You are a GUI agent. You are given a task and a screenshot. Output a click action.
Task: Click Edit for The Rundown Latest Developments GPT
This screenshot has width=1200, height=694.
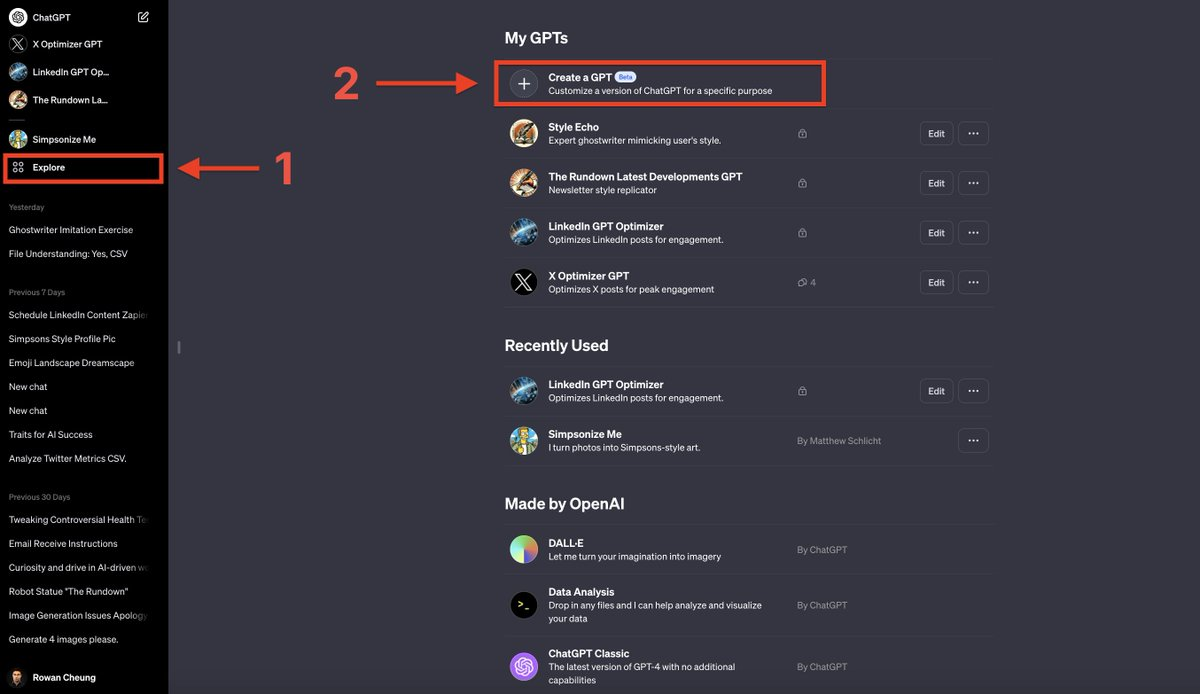pos(936,182)
